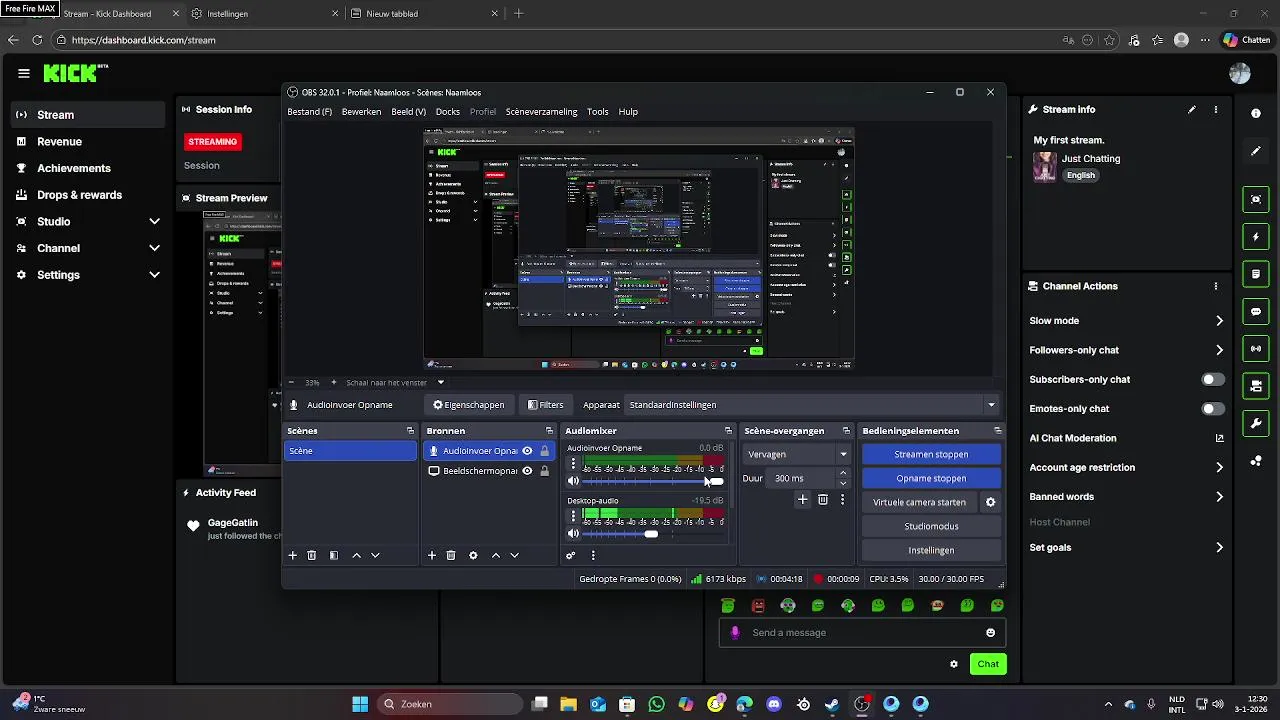Open Tools menu in OBS
The image size is (1280, 720).
coord(598,112)
